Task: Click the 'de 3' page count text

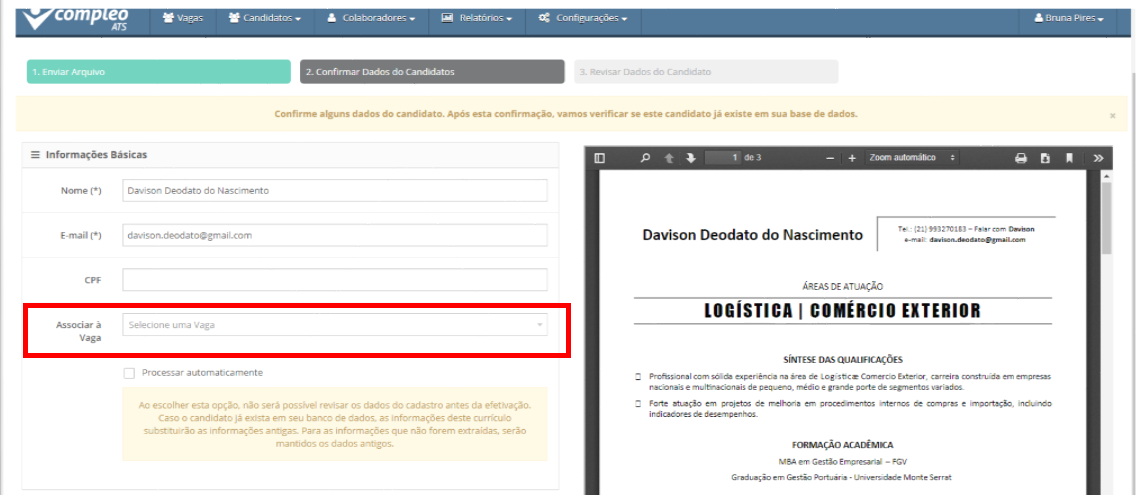Action: [x=753, y=158]
